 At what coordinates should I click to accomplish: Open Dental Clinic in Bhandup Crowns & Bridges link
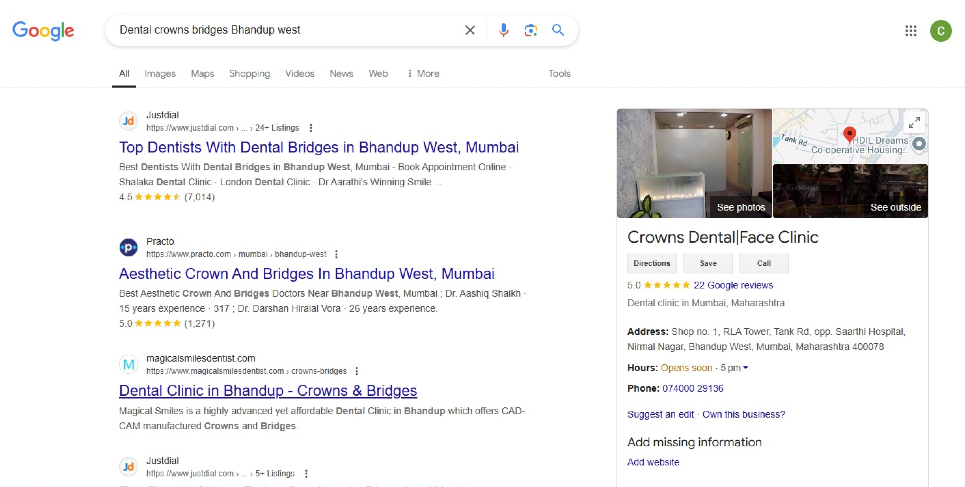(268, 391)
